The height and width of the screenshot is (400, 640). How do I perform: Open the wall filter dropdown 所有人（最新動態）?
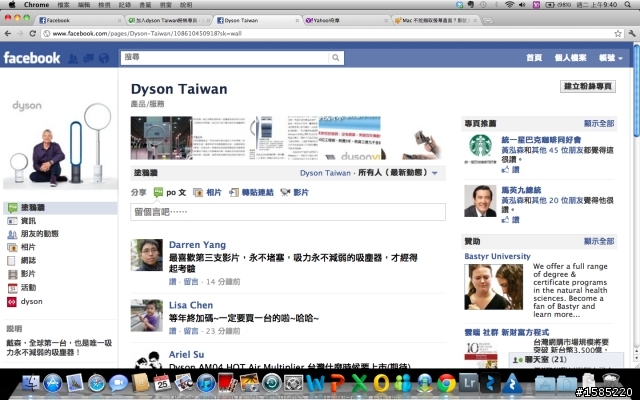398,173
